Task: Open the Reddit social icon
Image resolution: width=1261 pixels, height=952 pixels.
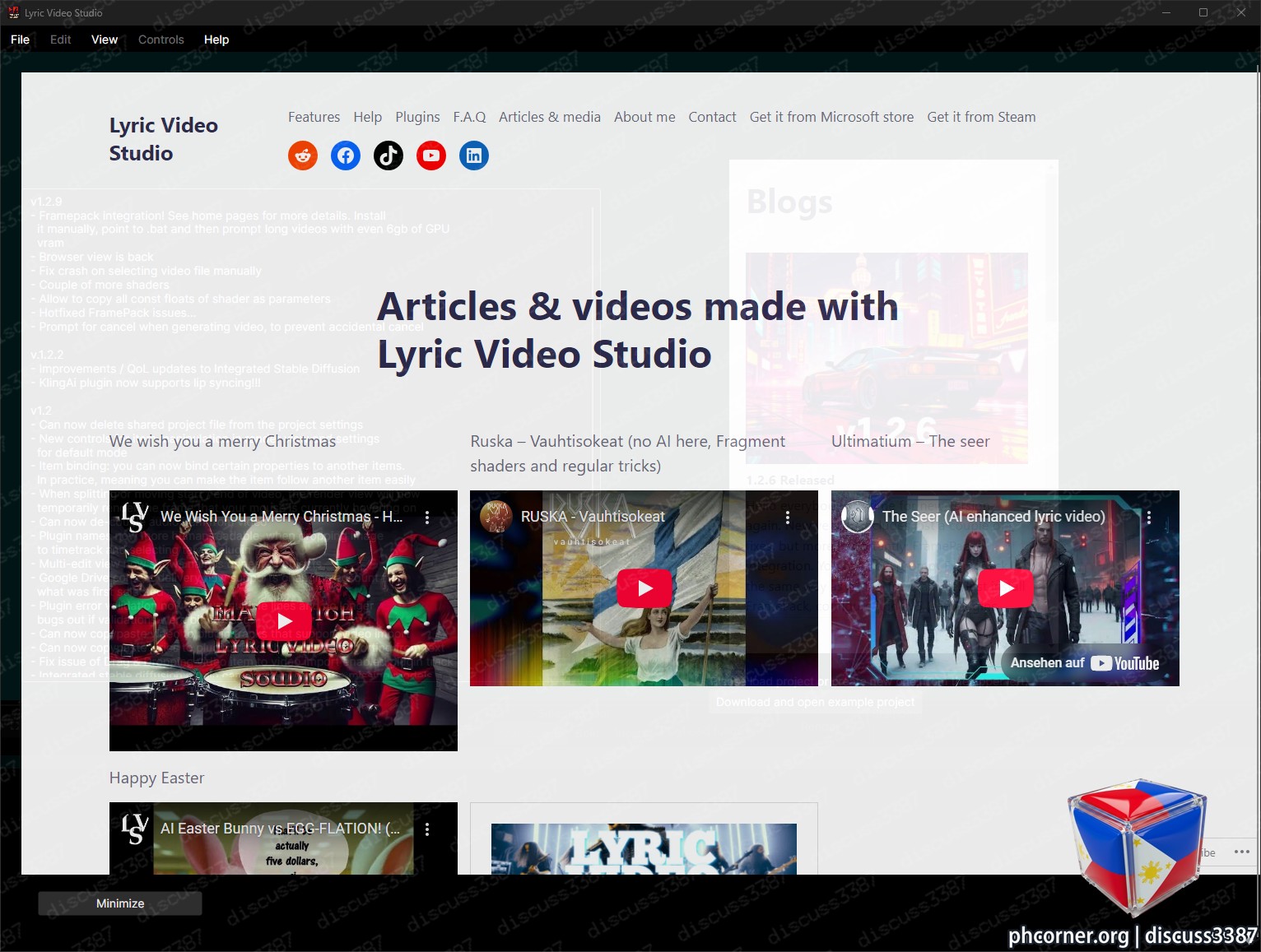Action: click(303, 156)
